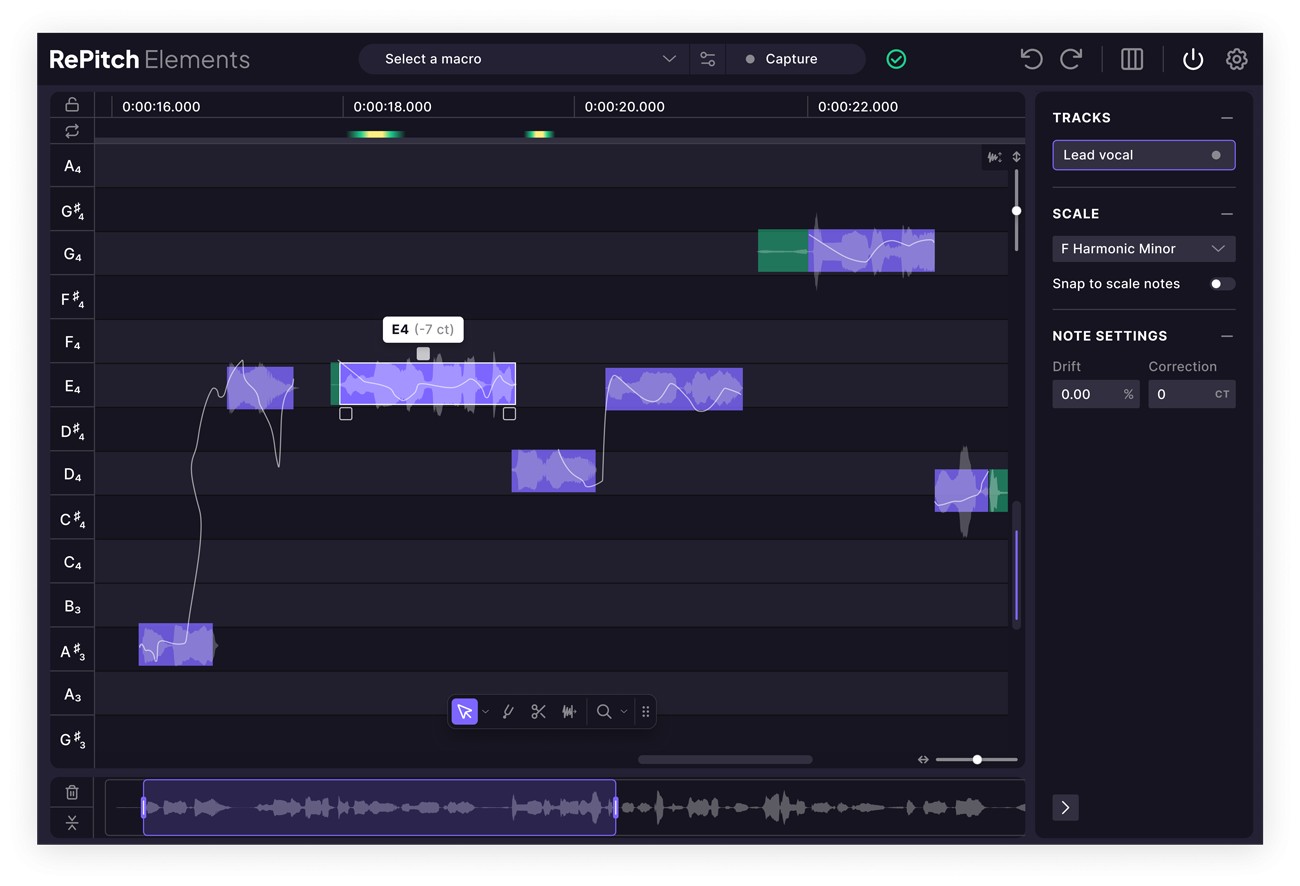This screenshot has width=1300, height=886.
Task: Toggle Snap to scale notes
Action: 1221,283
